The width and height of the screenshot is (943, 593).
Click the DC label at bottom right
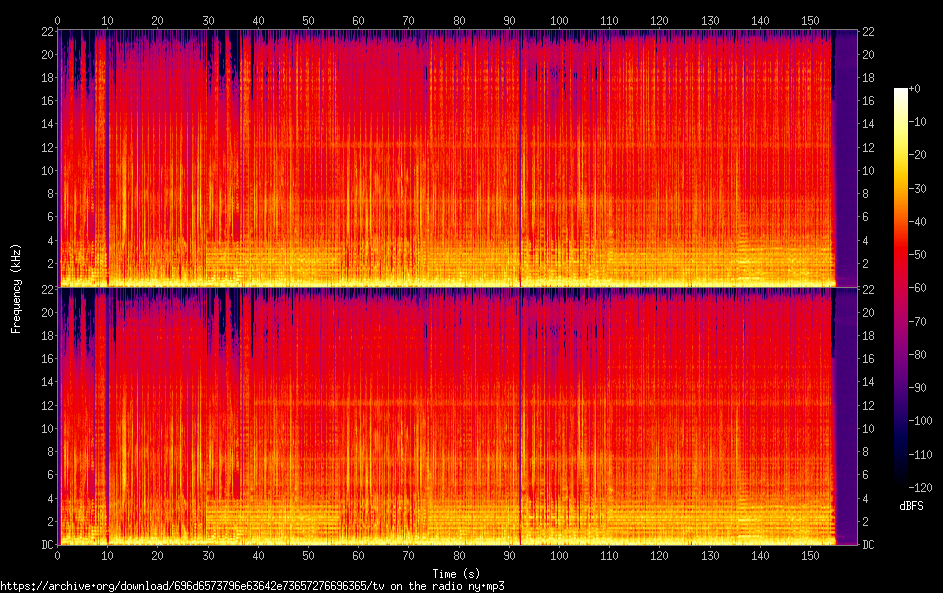[x=870, y=544]
